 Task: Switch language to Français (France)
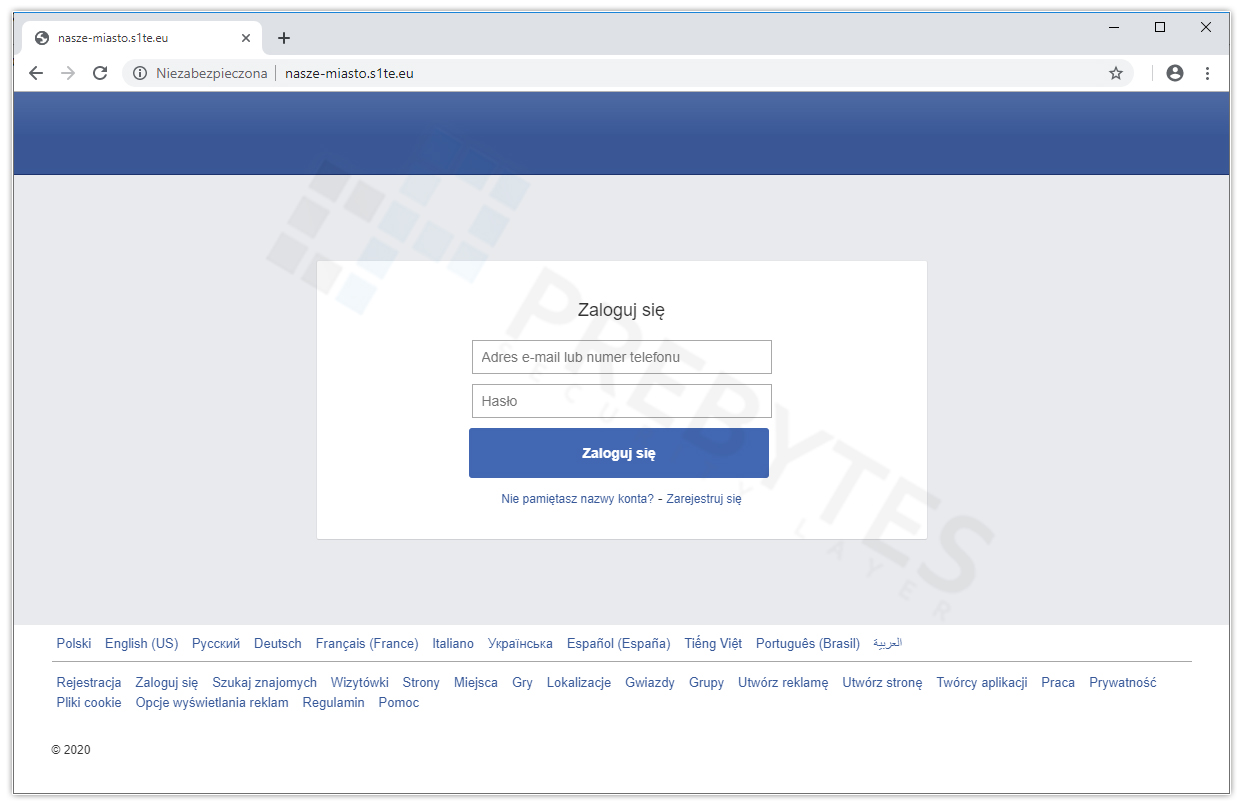(x=367, y=644)
